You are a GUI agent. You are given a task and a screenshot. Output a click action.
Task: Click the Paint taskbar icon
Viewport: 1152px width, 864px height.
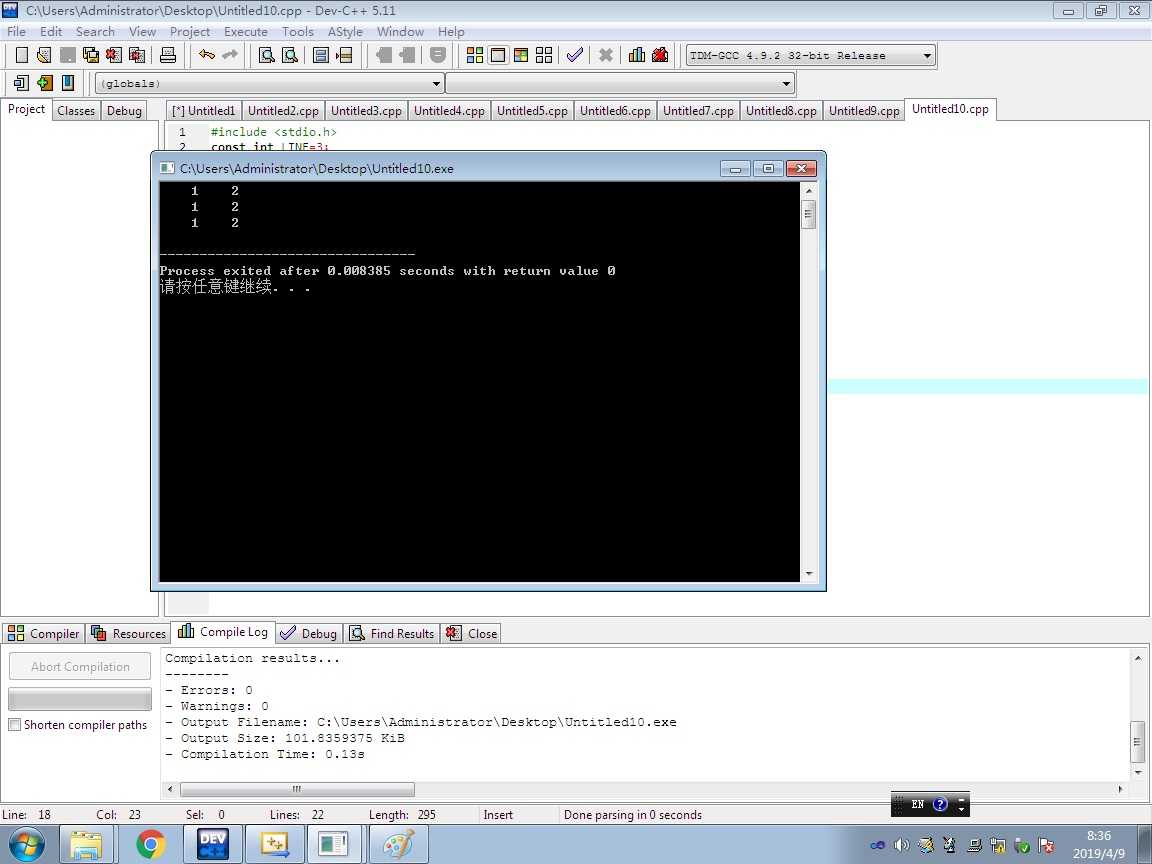[x=399, y=845]
